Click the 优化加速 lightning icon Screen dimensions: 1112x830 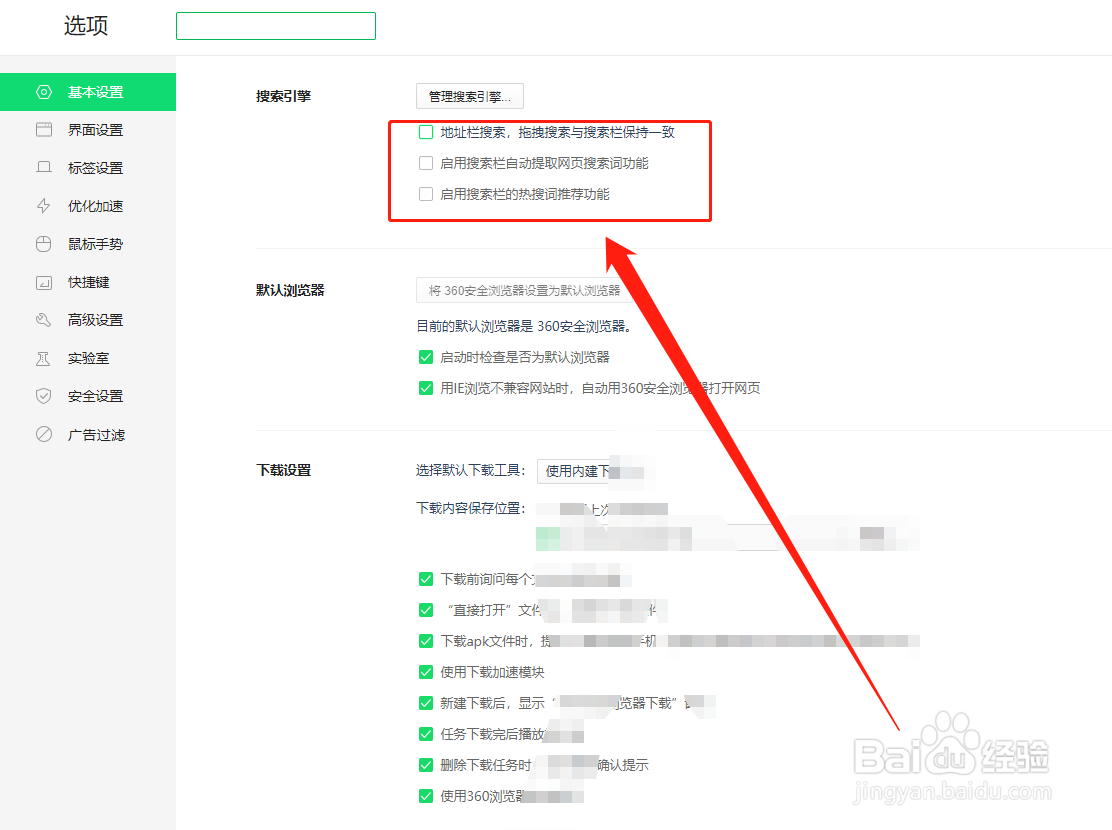tap(44, 206)
